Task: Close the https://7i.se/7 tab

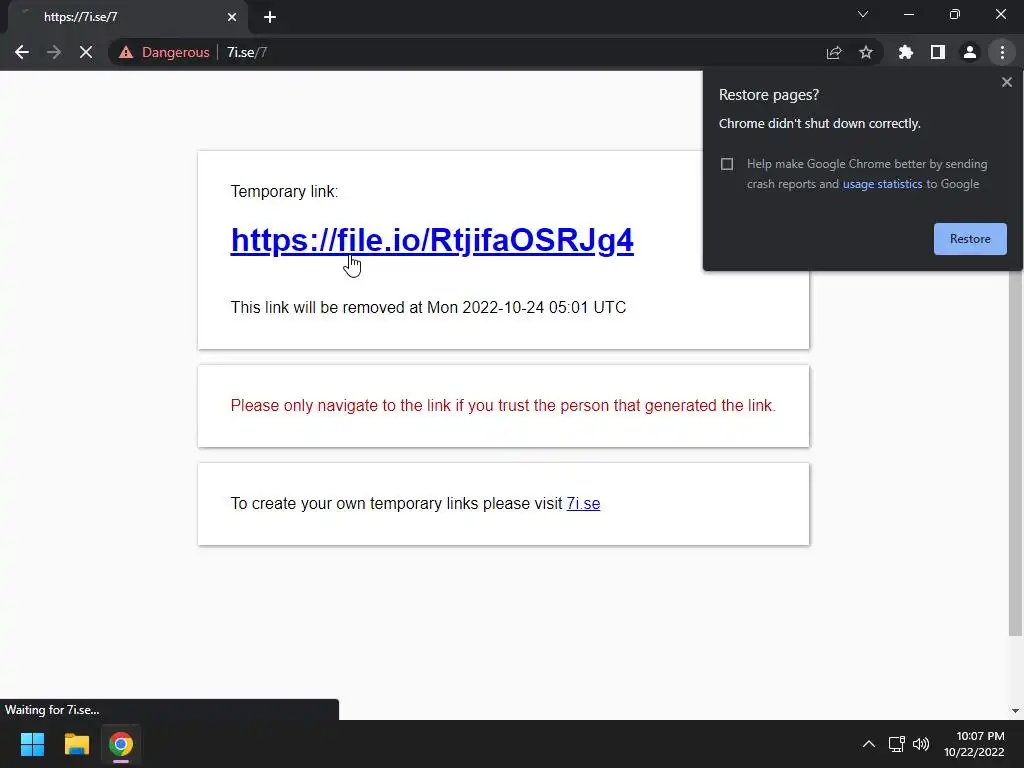Action: [232, 17]
